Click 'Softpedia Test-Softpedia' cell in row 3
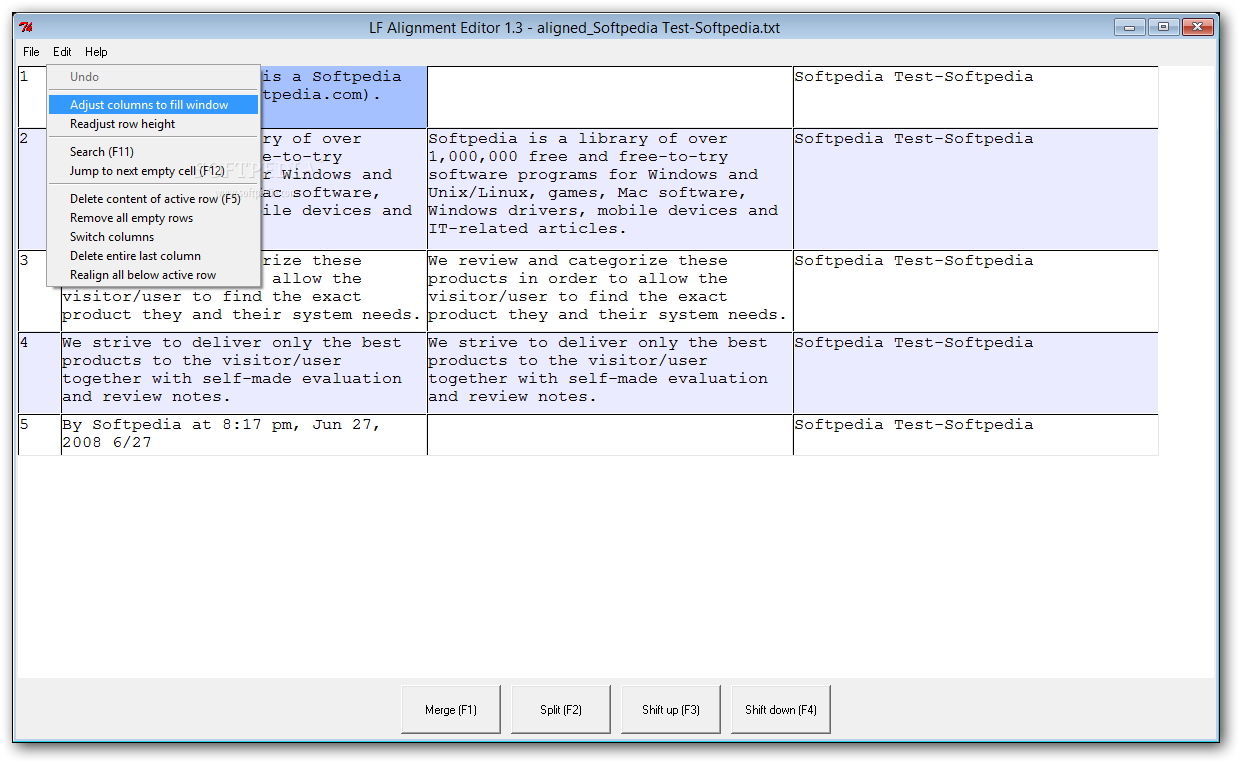This screenshot has width=1240, height=763. pos(976,291)
